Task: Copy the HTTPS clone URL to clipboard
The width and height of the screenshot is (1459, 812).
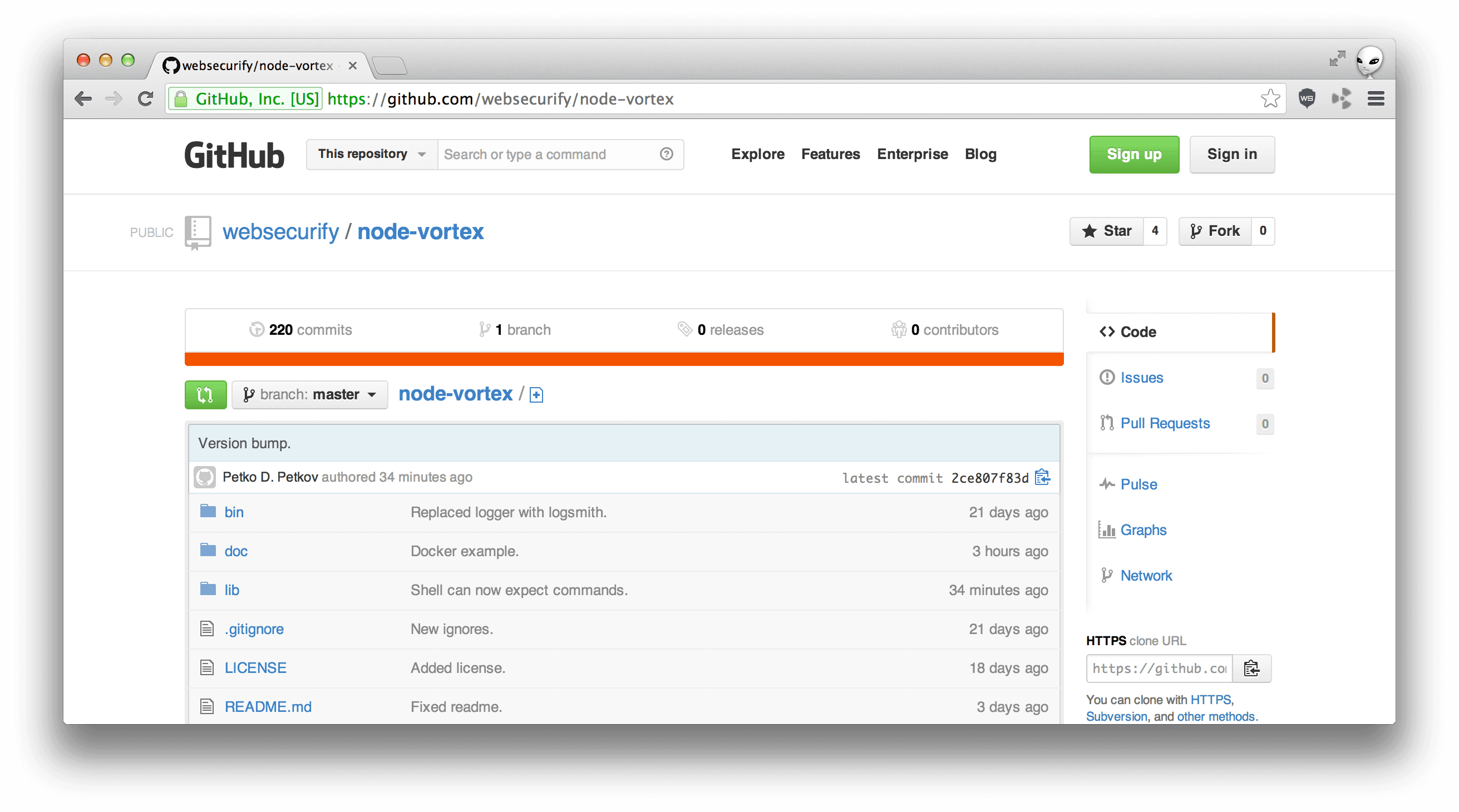Action: pos(1251,668)
